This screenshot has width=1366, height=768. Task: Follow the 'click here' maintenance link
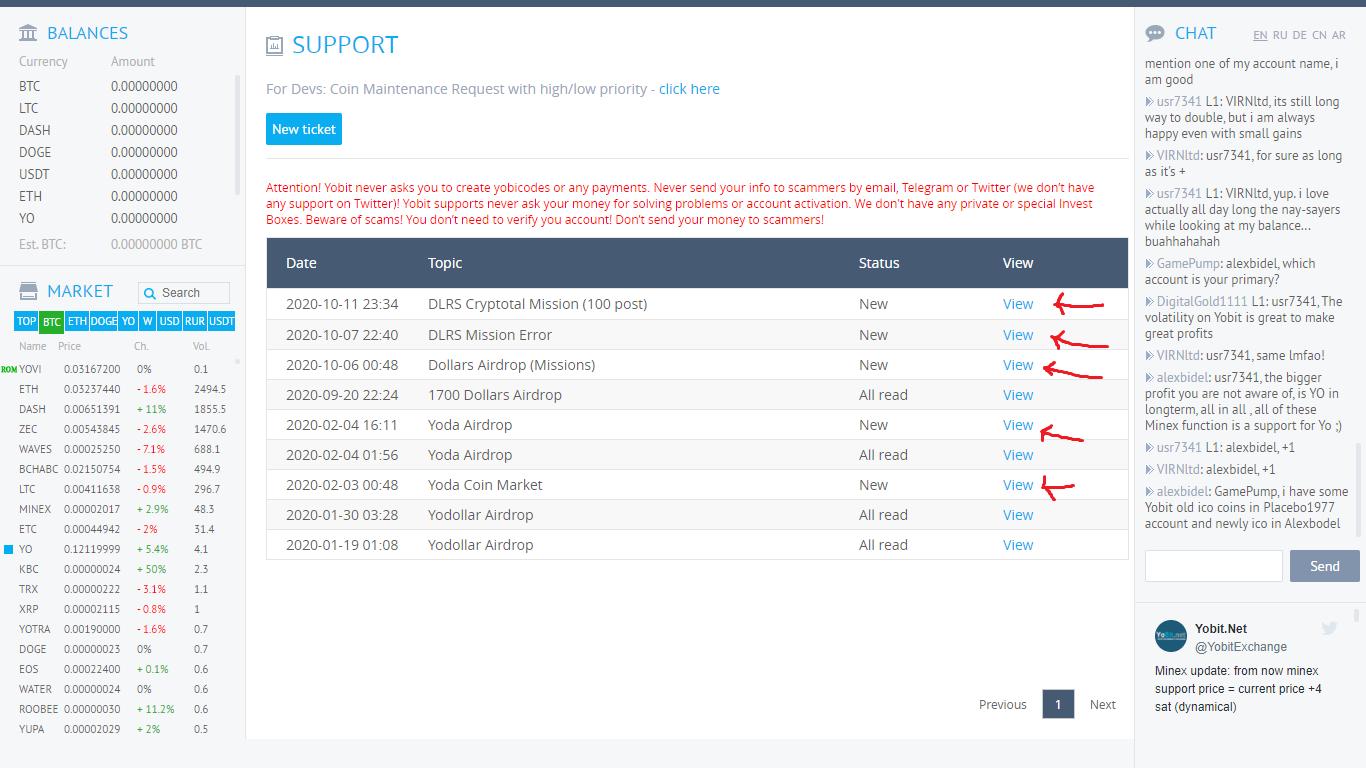689,89
